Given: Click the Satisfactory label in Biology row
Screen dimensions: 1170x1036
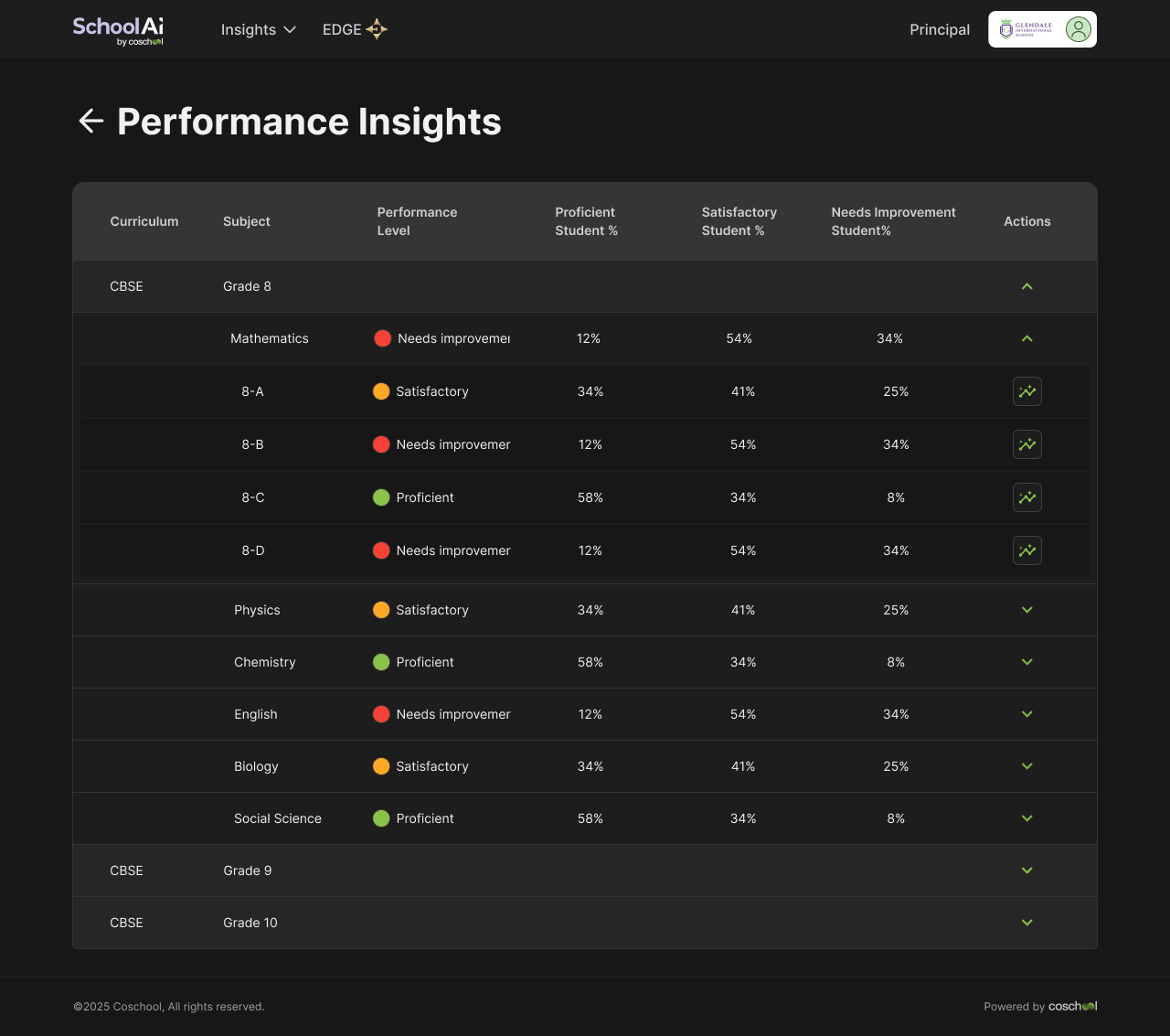Looking at the screenshot, I should click(432, 766).
